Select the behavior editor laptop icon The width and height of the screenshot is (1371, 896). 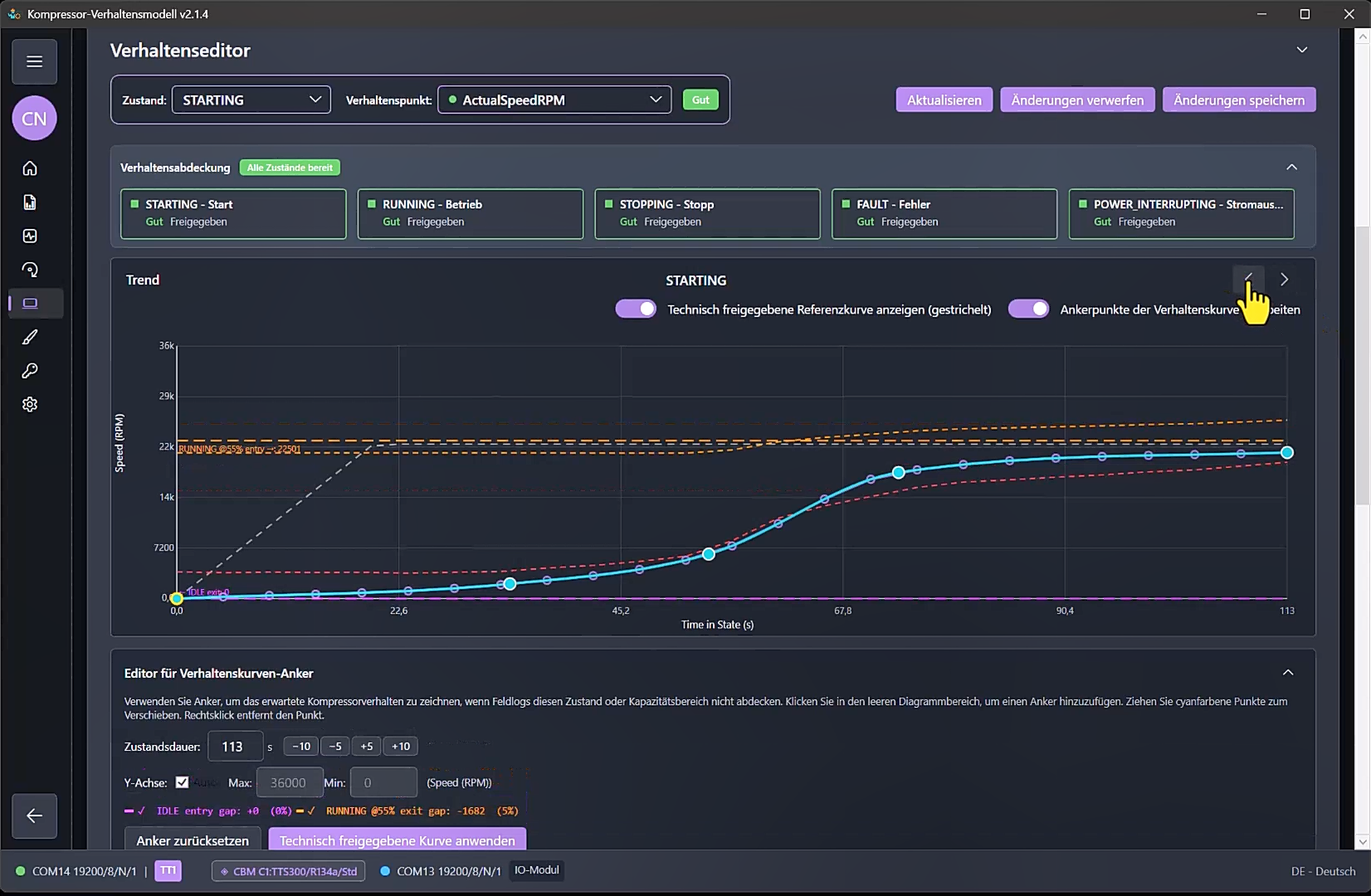pyautogui.click(x=30, y=303)
